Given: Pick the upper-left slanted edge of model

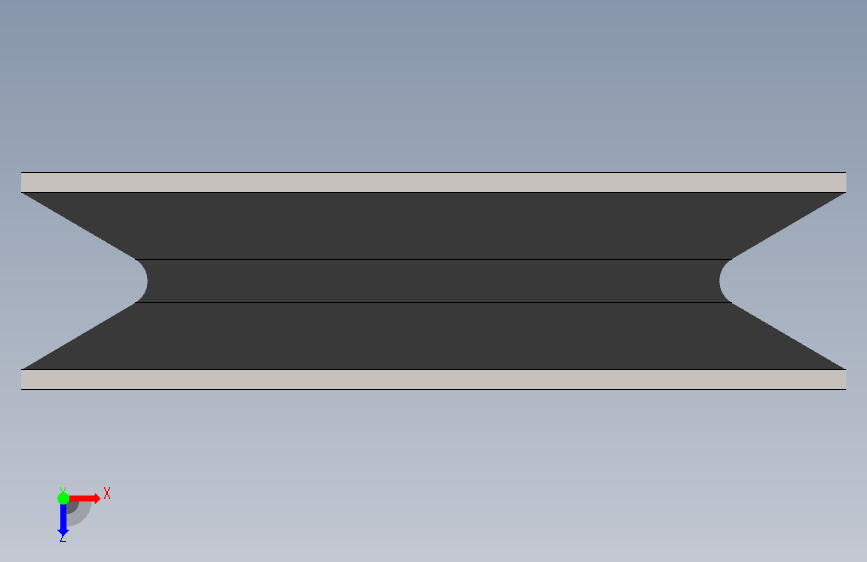Looking at the screenshot, I should click(x=79, y=226).
